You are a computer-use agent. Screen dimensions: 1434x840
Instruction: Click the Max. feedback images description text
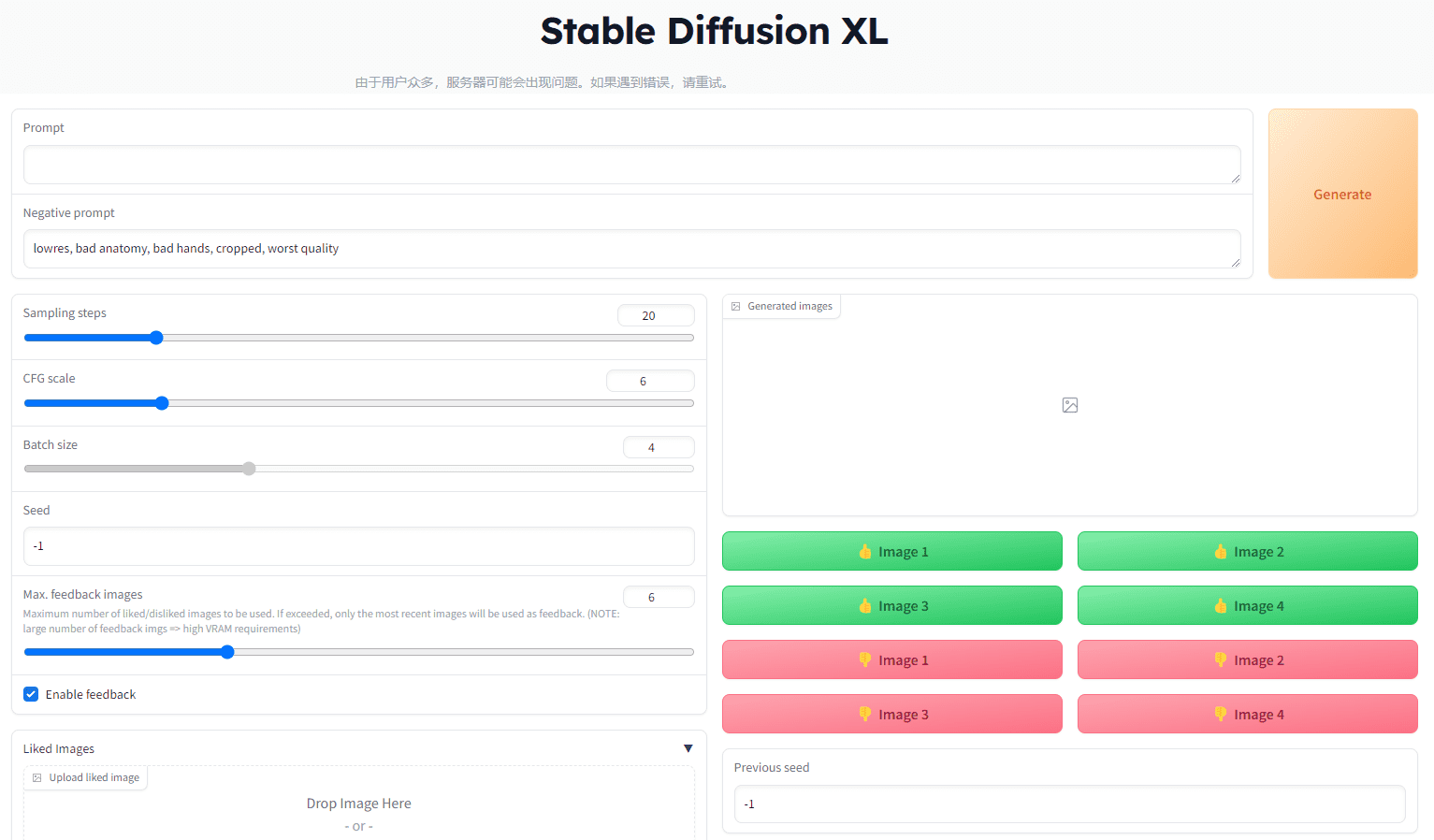[322, 621]
